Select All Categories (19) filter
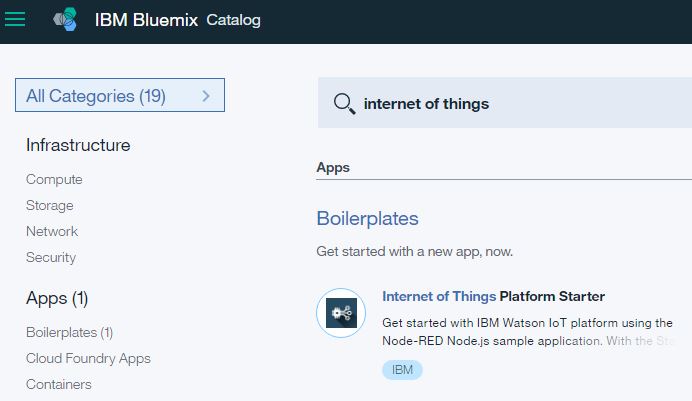Viewport: 692px width, 401px height. point(120,95)
